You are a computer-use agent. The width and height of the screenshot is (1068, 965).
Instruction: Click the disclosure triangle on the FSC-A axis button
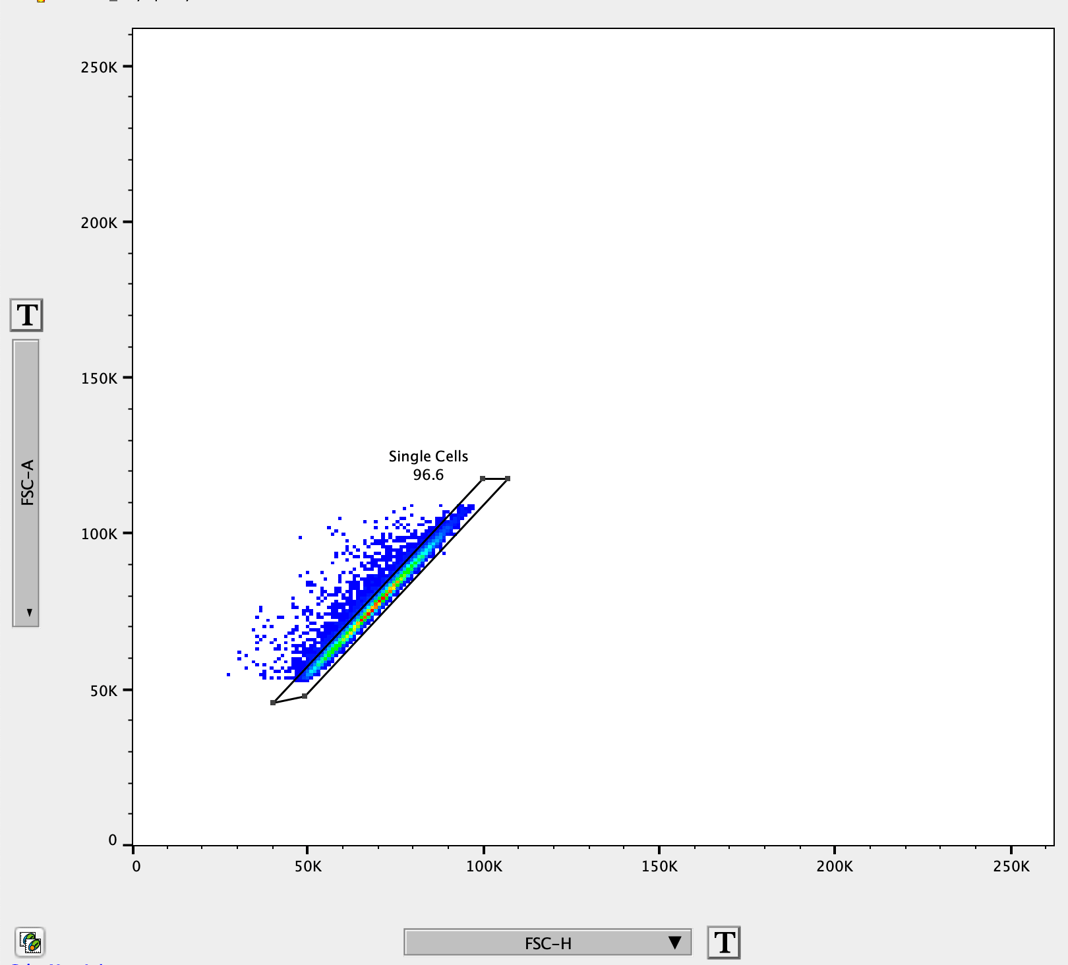point(29,612)
